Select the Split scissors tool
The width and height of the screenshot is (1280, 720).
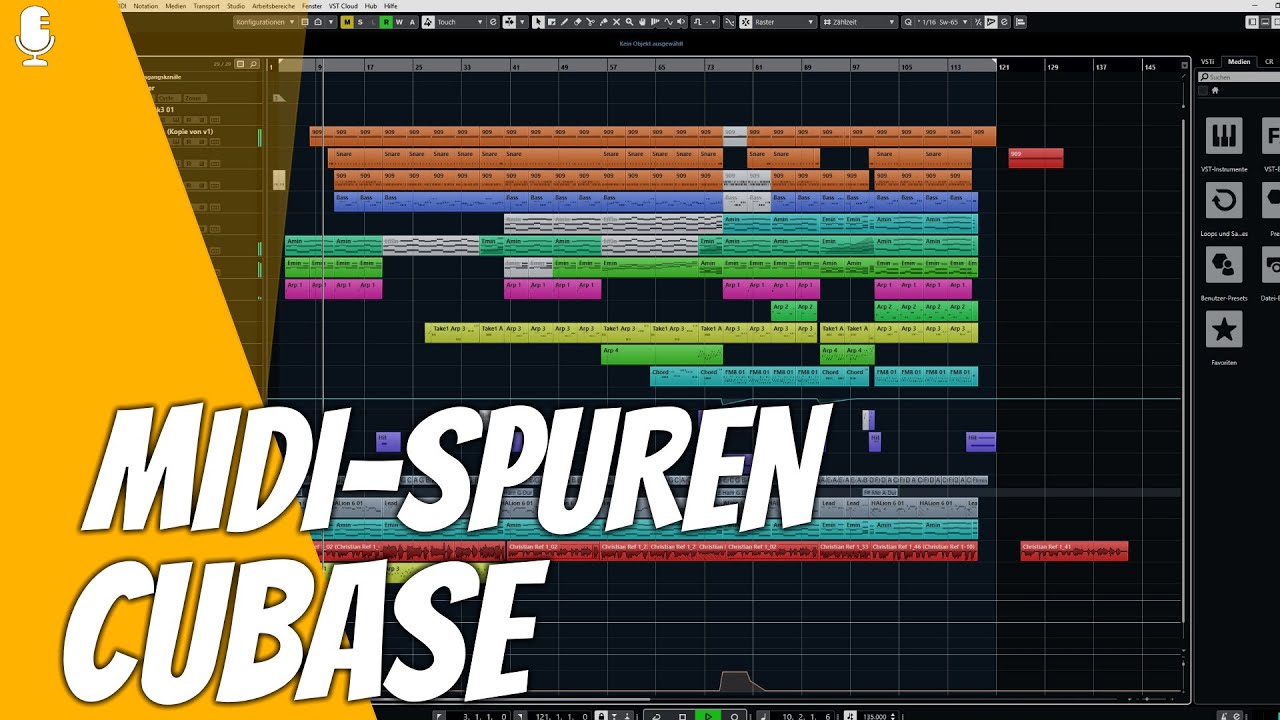(x=590, y=22)
